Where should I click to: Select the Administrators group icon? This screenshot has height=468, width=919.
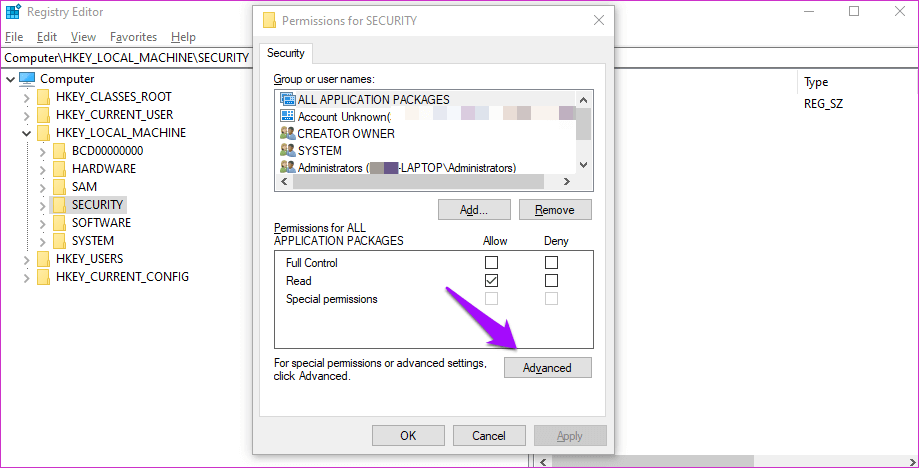click(288, 167)
